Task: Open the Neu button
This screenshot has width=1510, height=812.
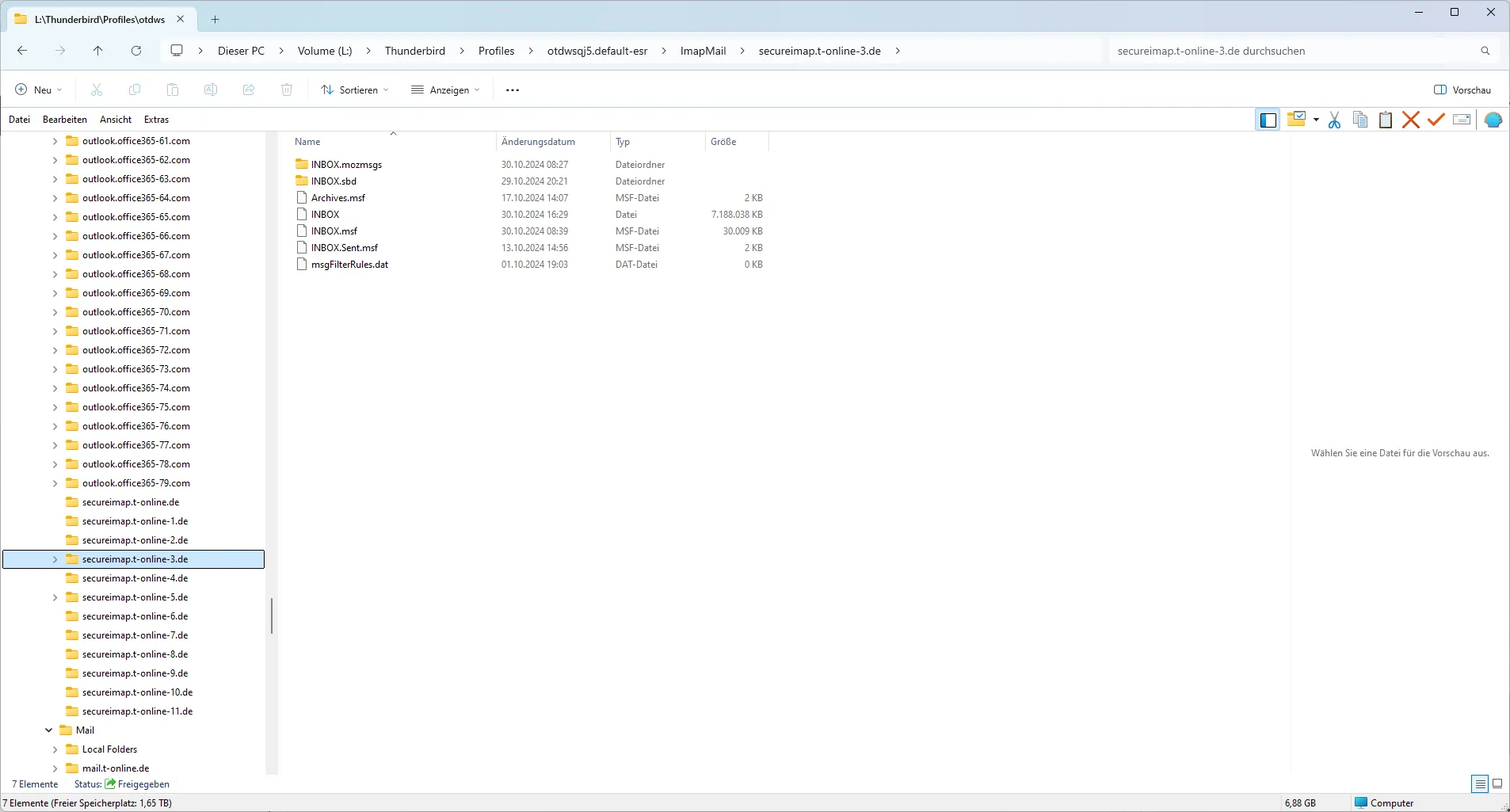Action: (x=38, y=90)
